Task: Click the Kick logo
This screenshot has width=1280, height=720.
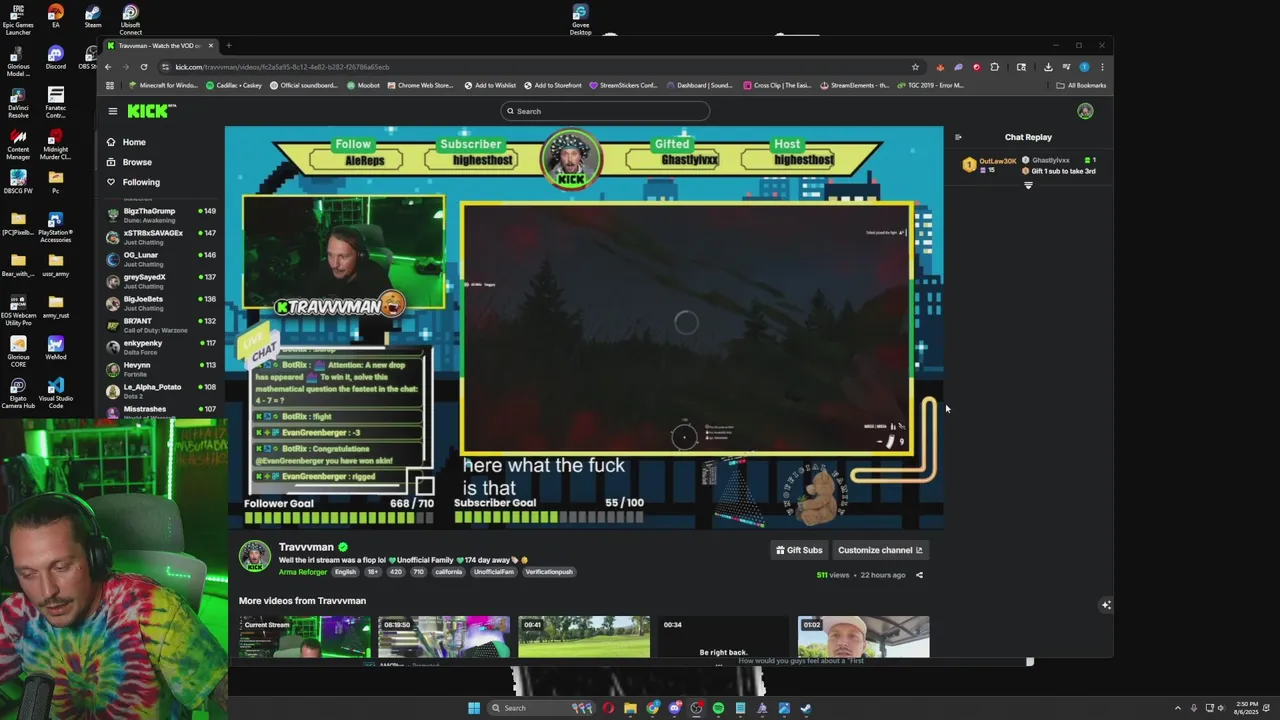Action: tap(150, 111)
